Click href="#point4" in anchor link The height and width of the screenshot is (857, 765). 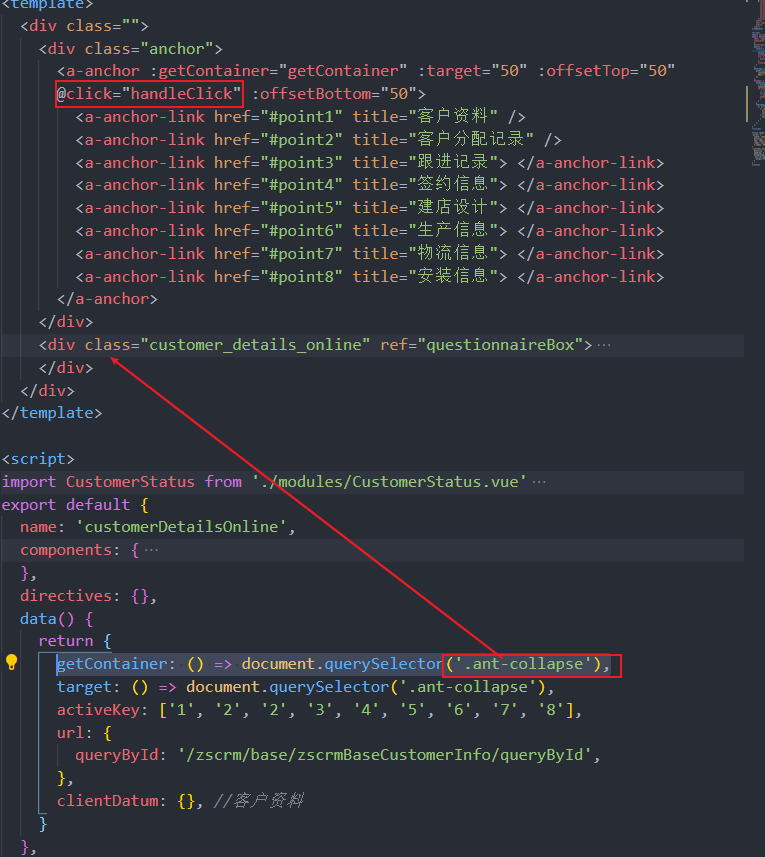coord(278,185)
